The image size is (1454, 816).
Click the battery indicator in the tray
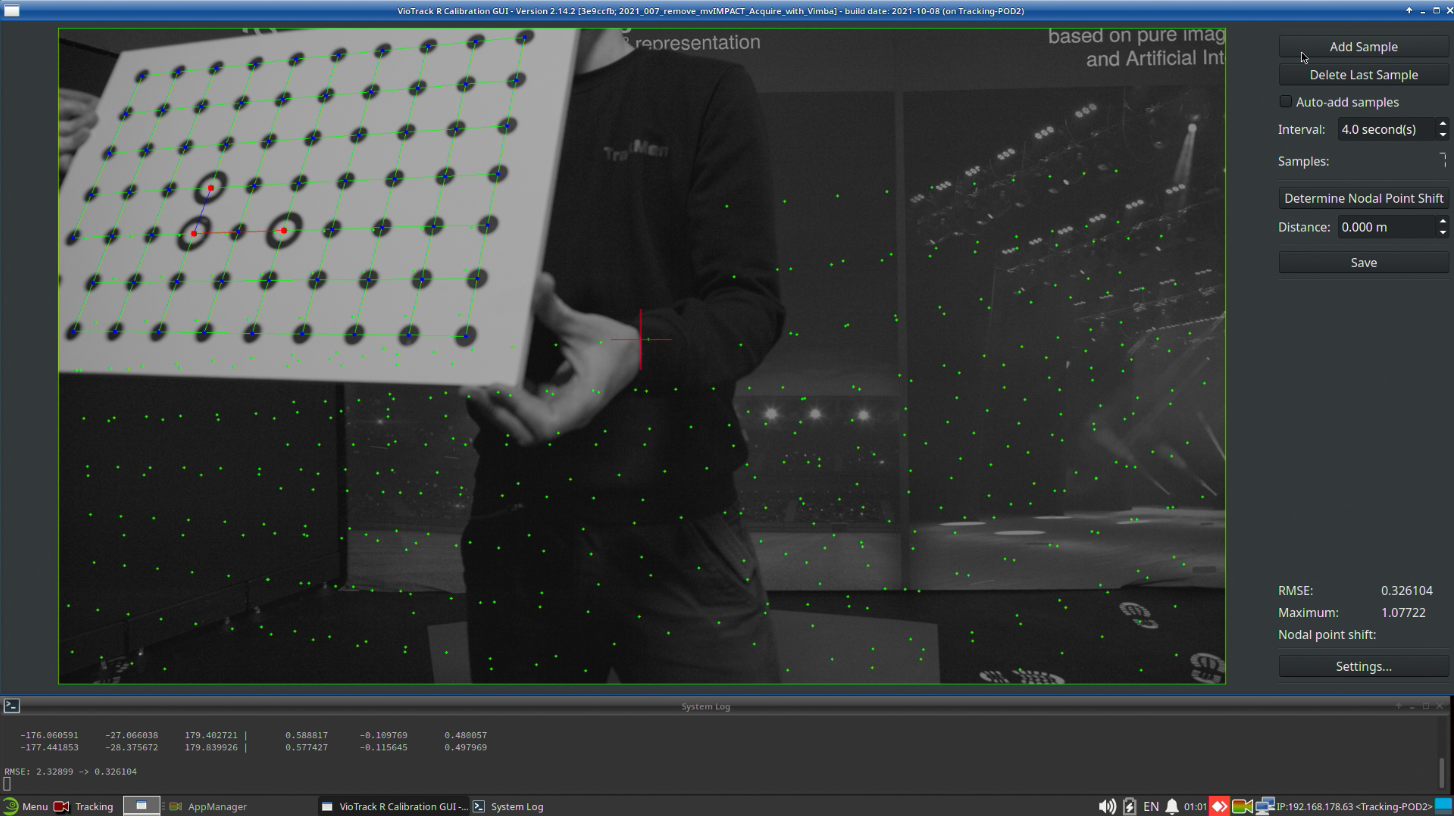(1130, 806)
